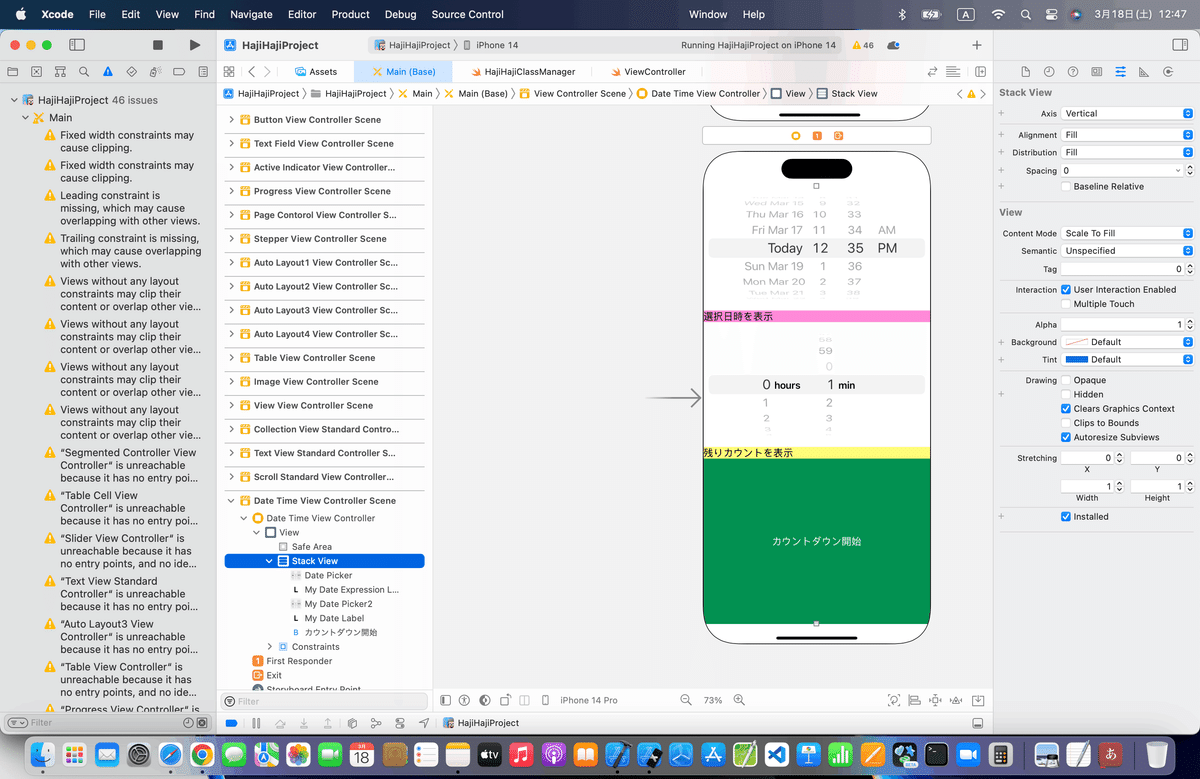Screen dimensions: 1200x779
Task: Click the 46 warnings indicator in toolbar
Action: point(862,45)
